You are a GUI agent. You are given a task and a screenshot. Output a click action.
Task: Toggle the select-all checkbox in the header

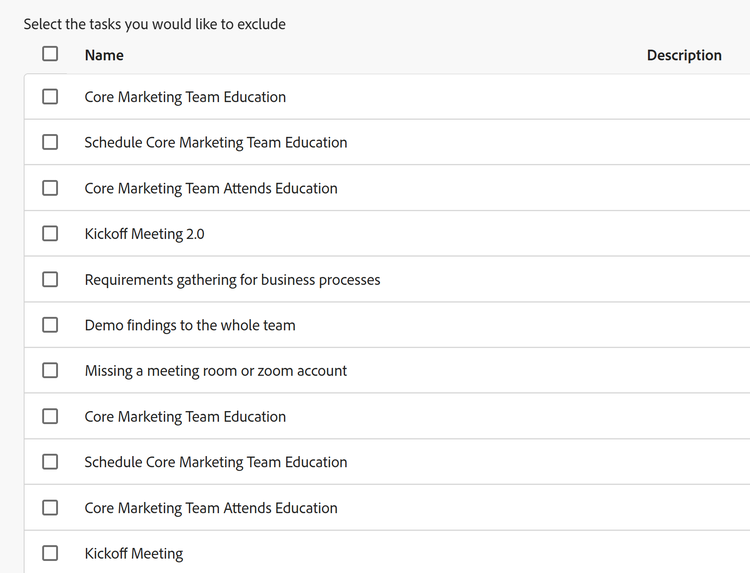50,54
